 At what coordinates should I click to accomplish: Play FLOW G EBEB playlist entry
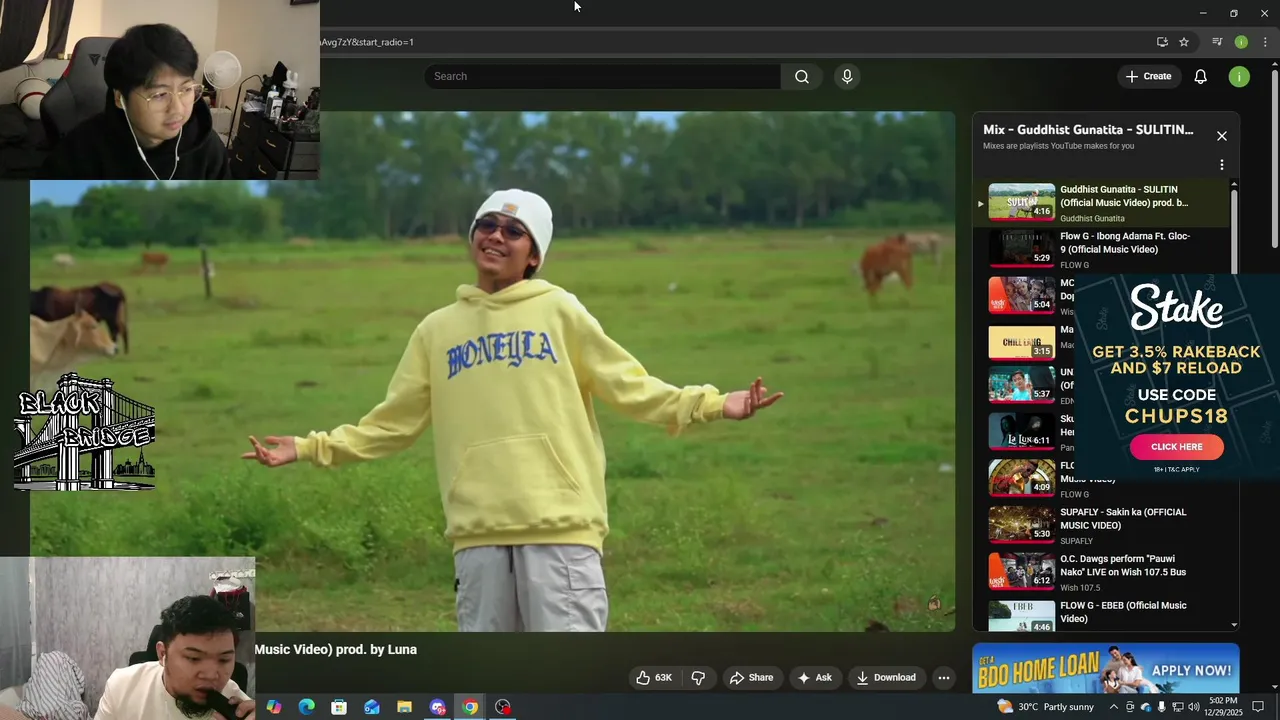tap(1100, 616)
